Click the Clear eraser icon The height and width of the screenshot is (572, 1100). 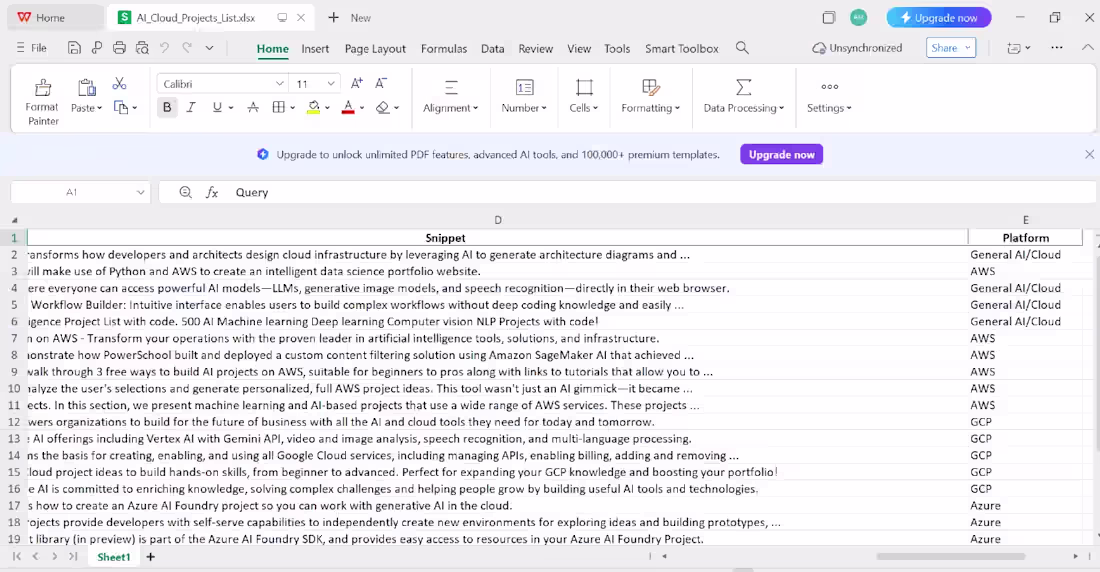[x=382, y=107]
